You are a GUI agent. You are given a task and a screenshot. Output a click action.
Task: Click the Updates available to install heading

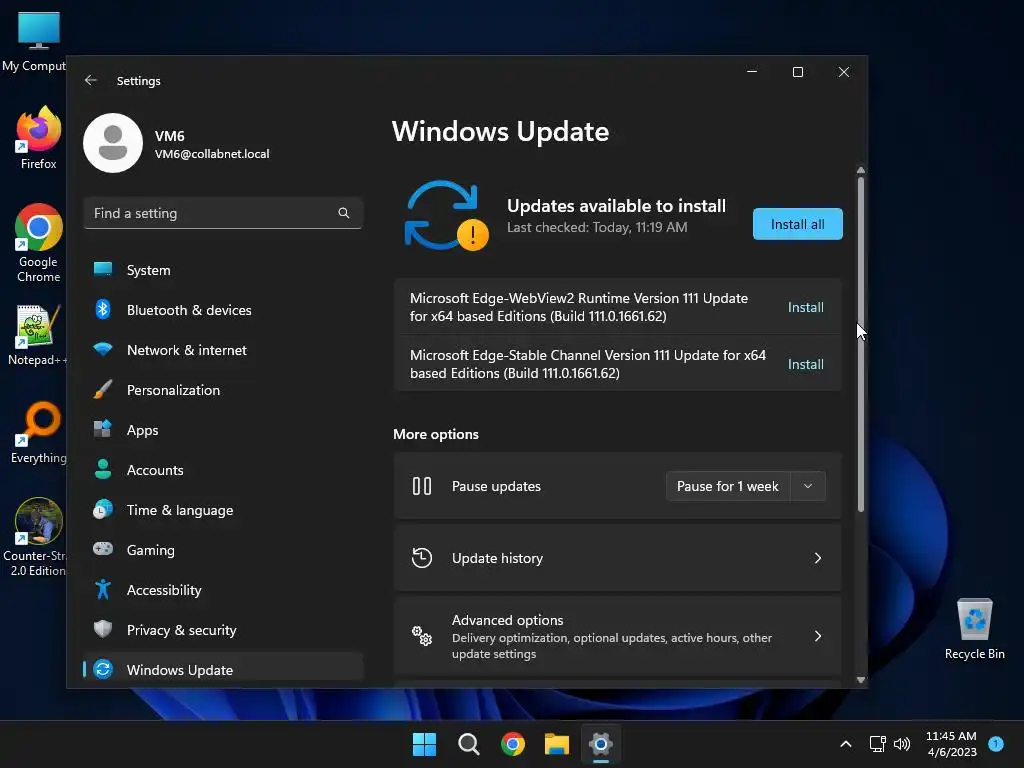[x=616, y=206]
